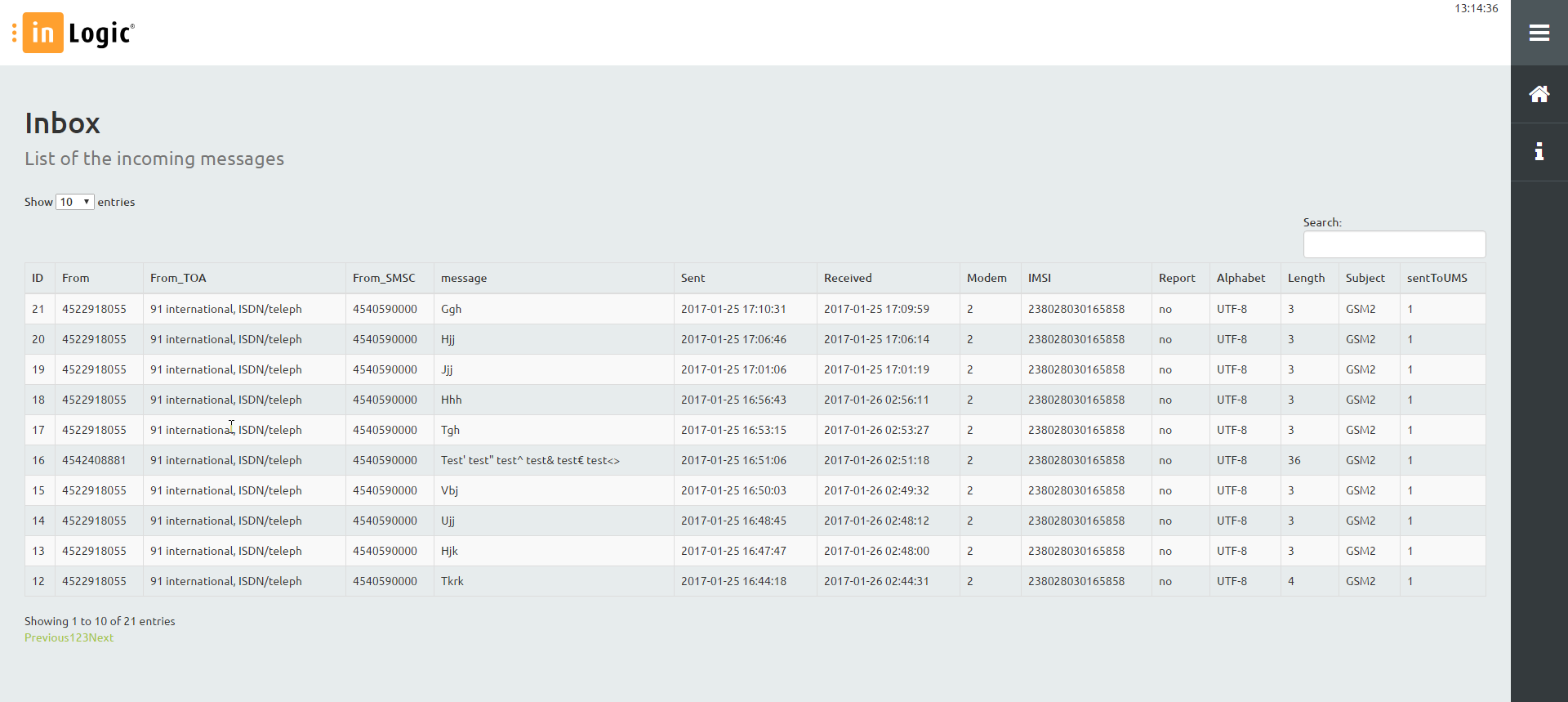Sort by the From column header

pos(76,279)
